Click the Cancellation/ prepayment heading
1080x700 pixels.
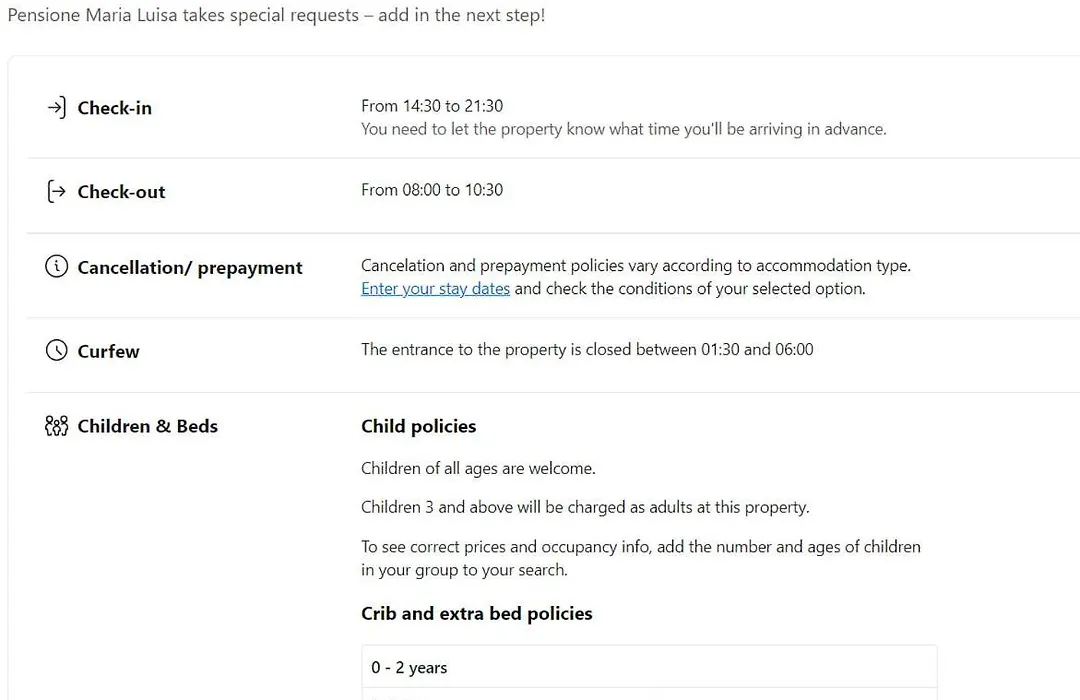click(x=189, y=268)
